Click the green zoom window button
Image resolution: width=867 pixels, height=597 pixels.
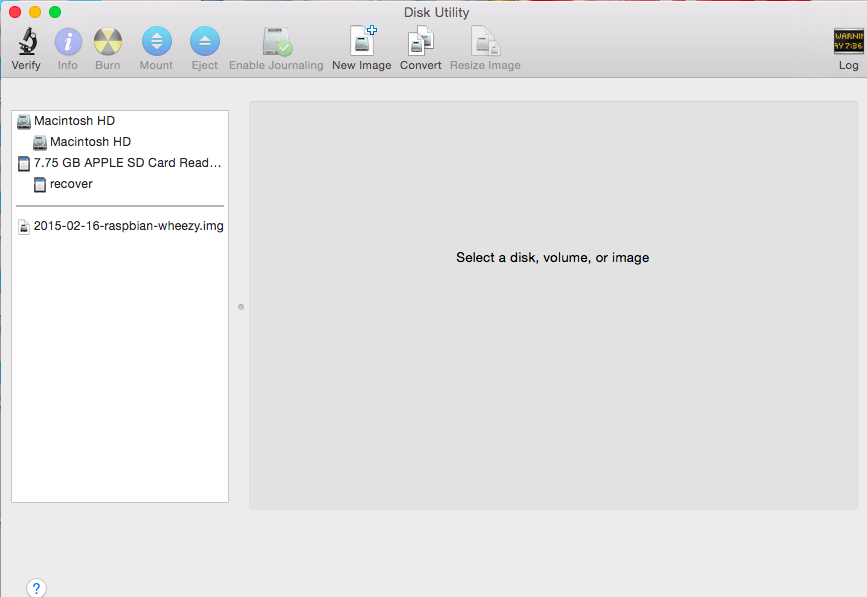55,12
